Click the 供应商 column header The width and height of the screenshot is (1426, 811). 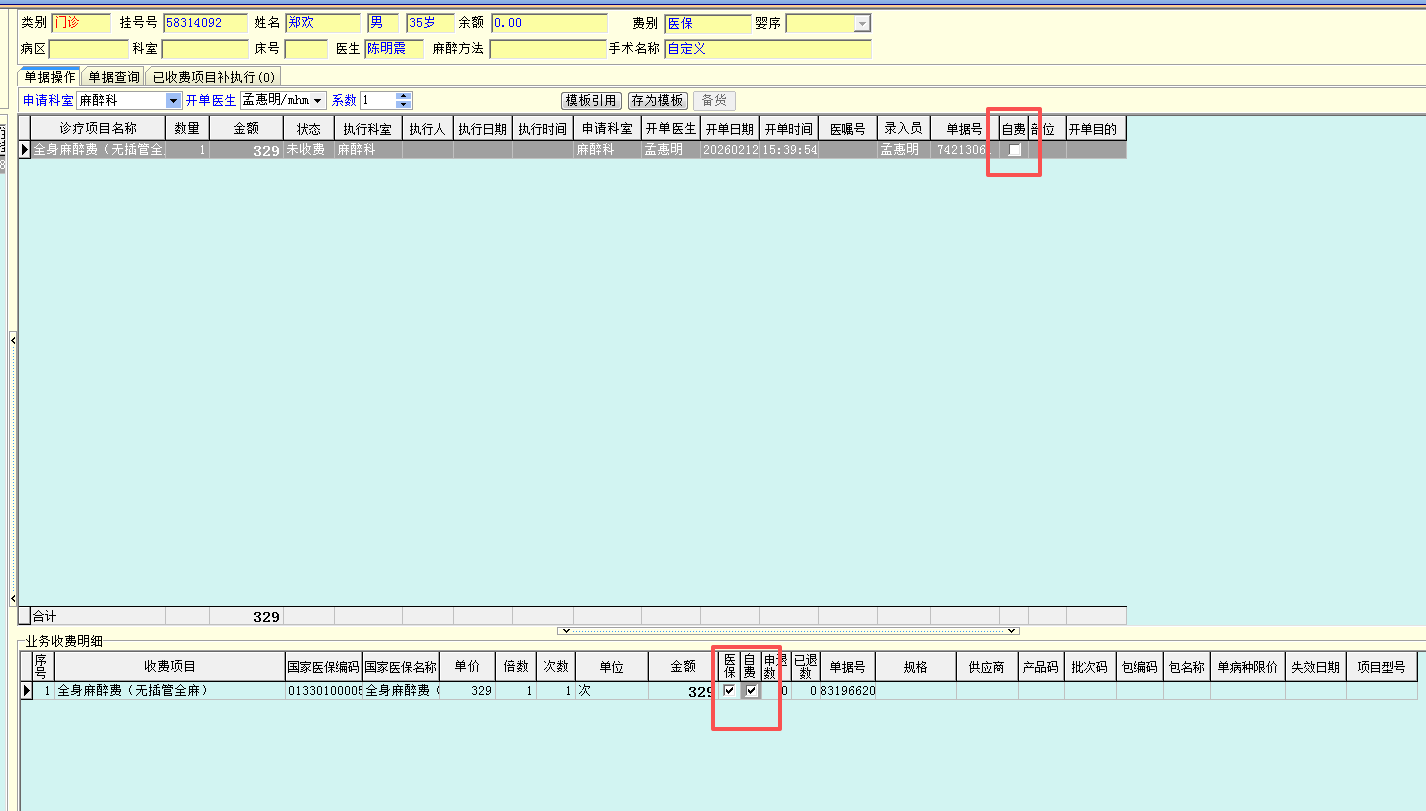(986, 667)
